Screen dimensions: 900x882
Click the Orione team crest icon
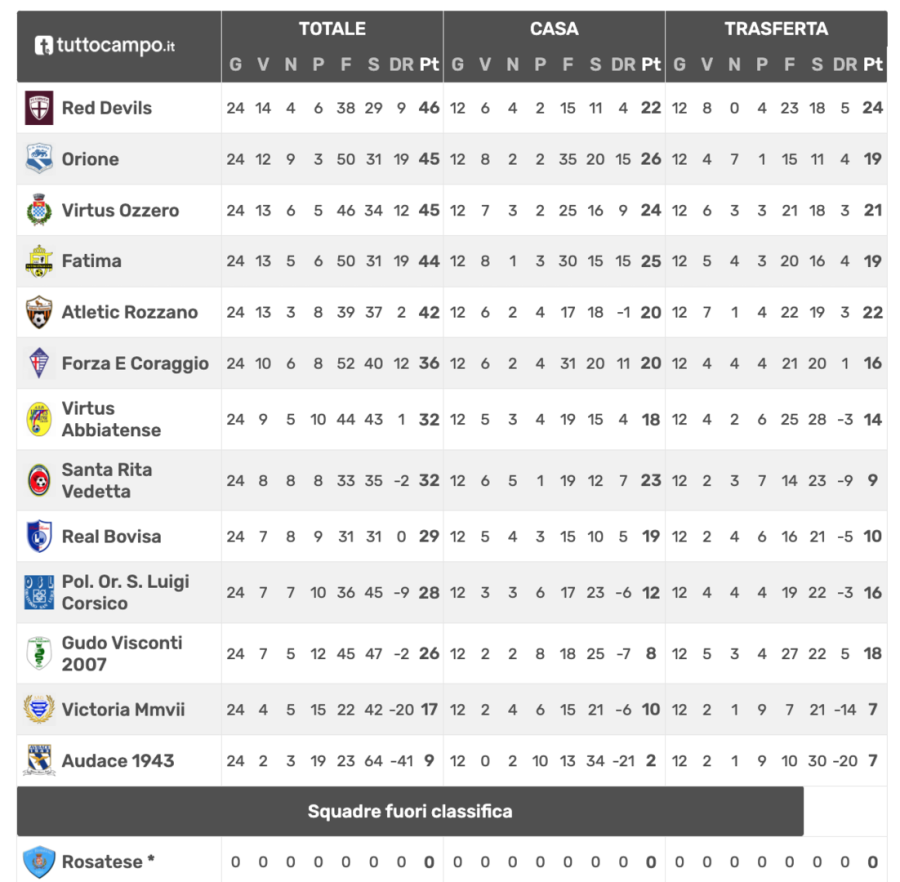39,159
